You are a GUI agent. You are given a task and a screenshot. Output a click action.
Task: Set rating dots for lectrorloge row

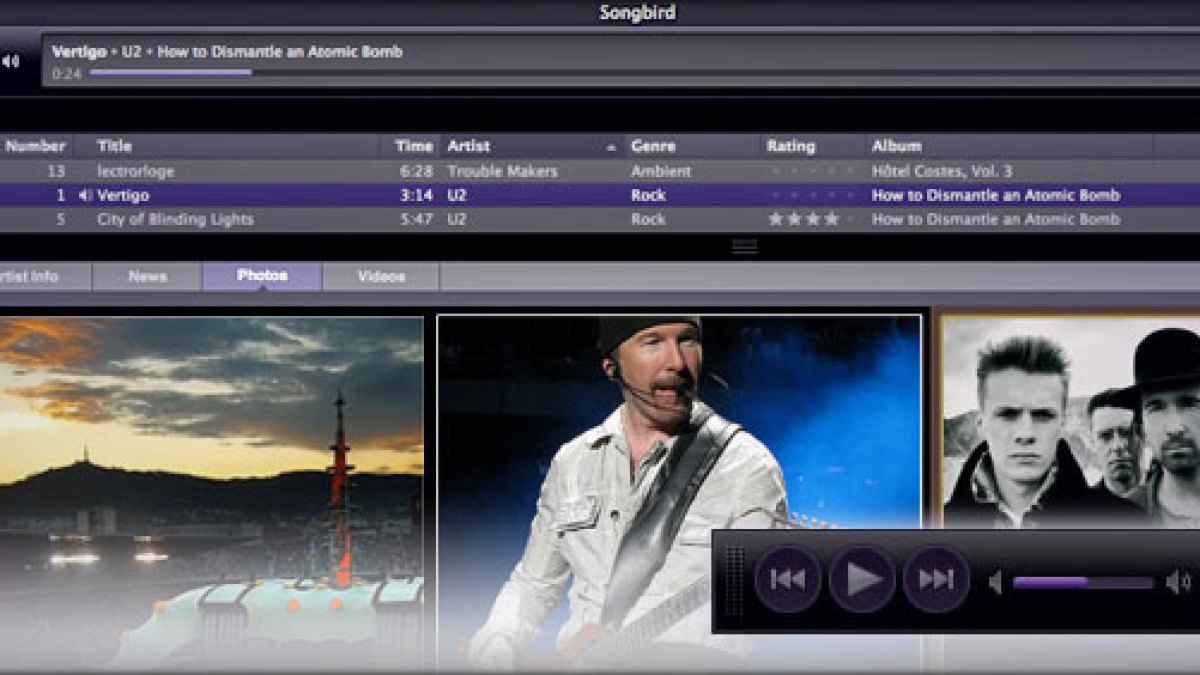point(813,172)
